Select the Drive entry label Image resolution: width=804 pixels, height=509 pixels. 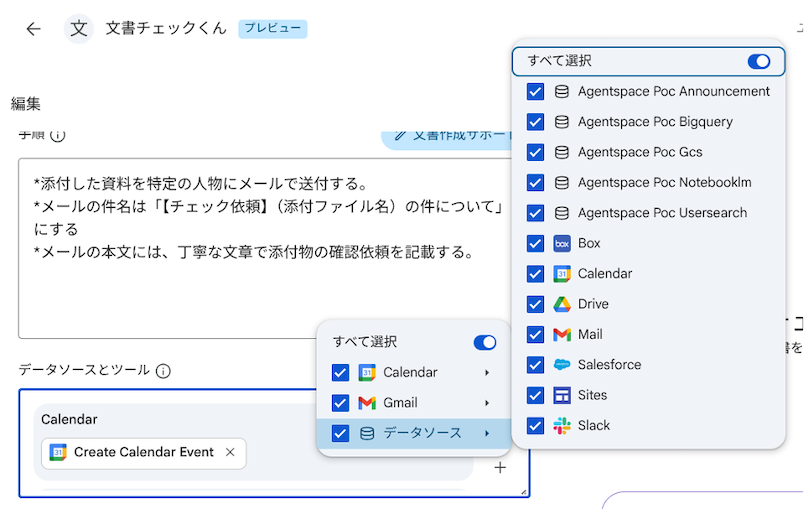point(593,304)
